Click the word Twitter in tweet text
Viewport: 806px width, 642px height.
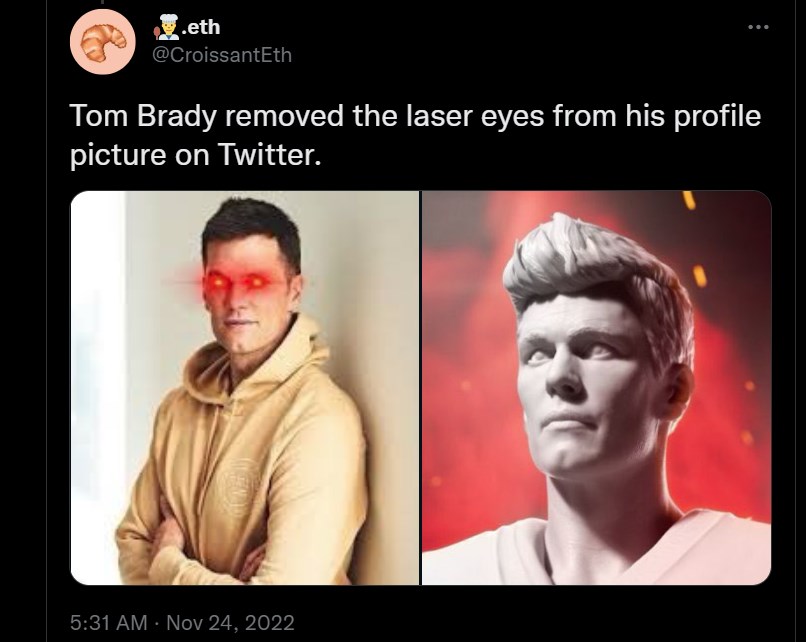[x=269, y=154]
